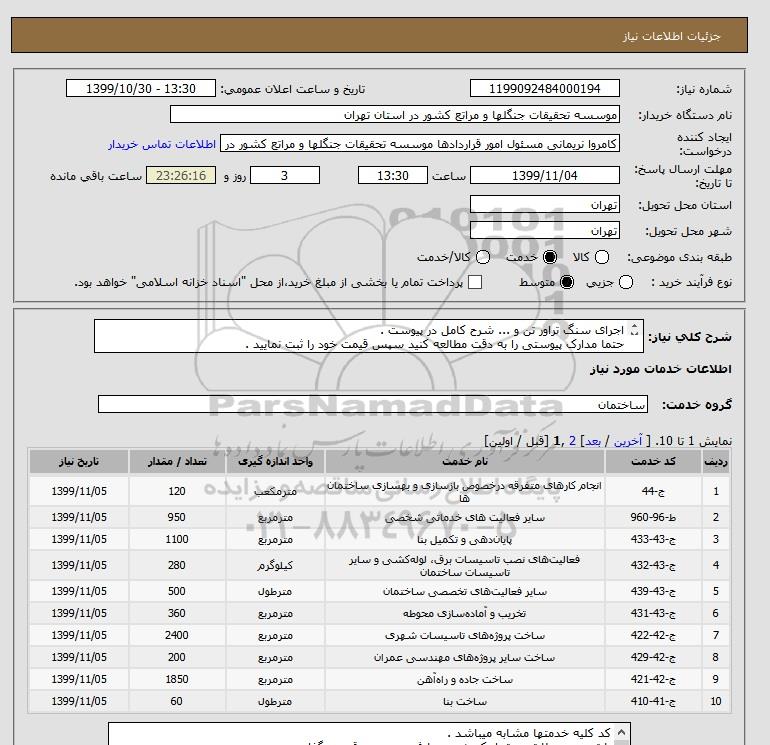The width and height of the screenshot is (770, 745).
Task: Click the شماره نیاز field 1199092484000194
Action: tap(545, 88)
